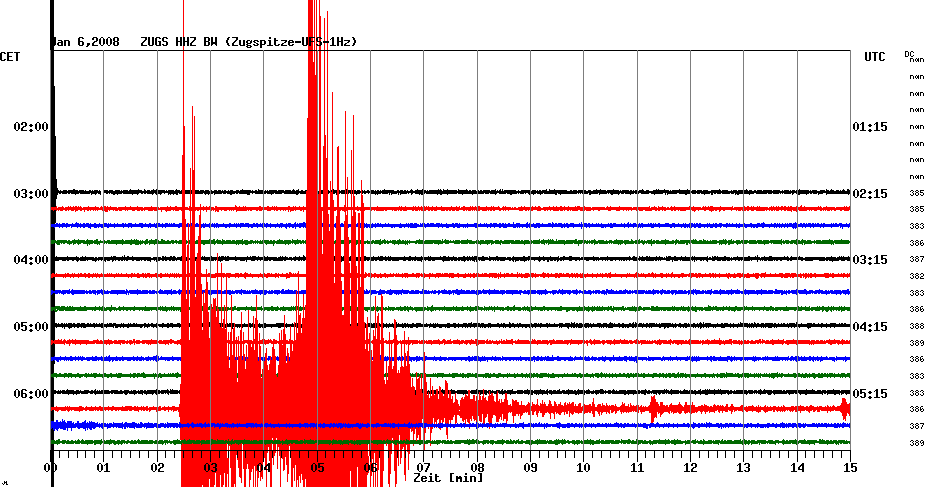The height and width of the screenshot is (494, 930).
Task: Click minute marker "01" on time axis
Action: (103, 468)
